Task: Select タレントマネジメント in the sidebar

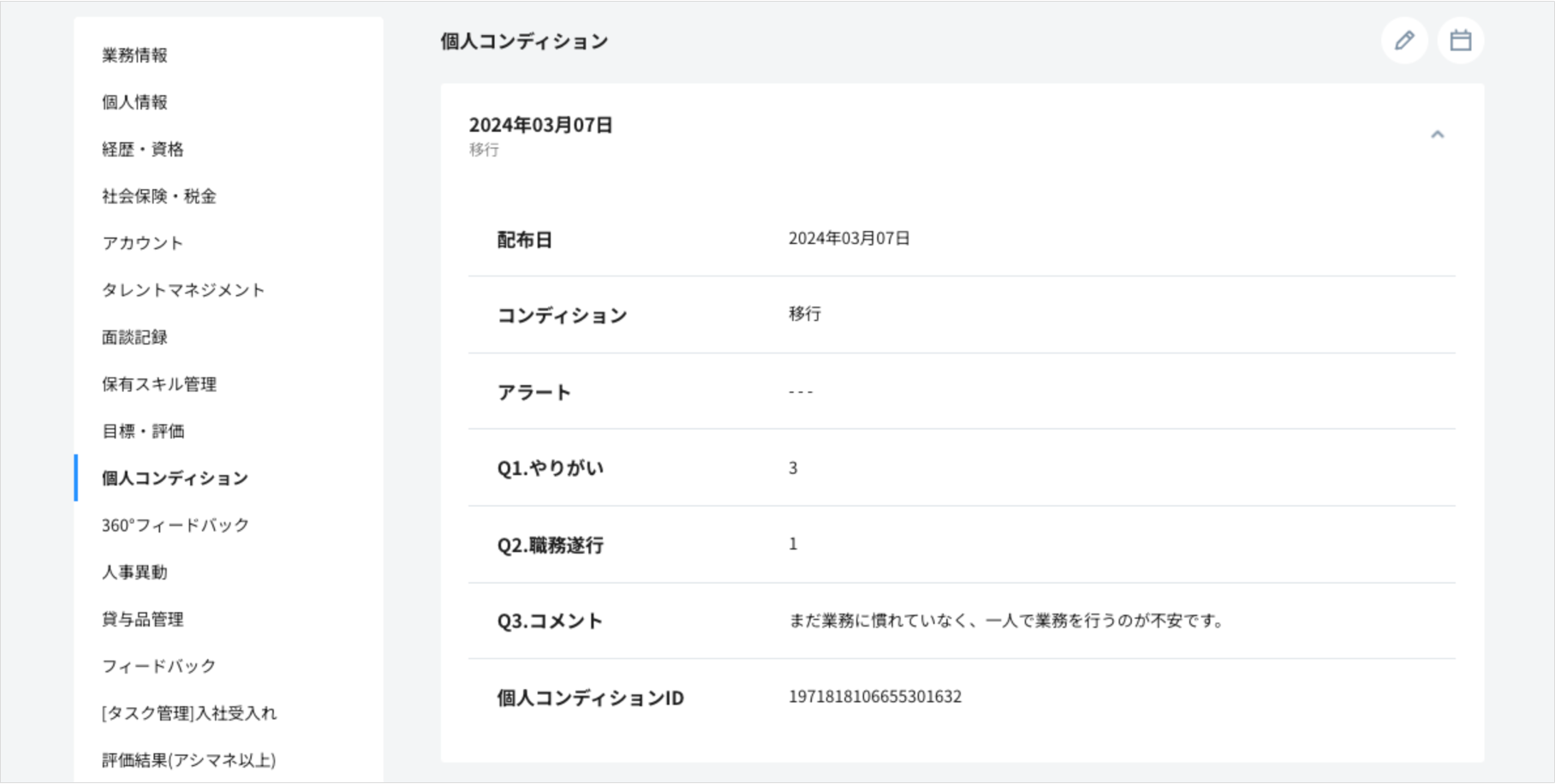Action: (x=183, y=289)
